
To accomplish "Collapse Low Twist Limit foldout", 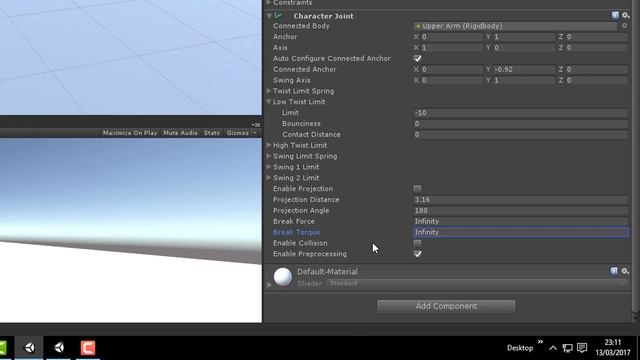I will [269, 102].
